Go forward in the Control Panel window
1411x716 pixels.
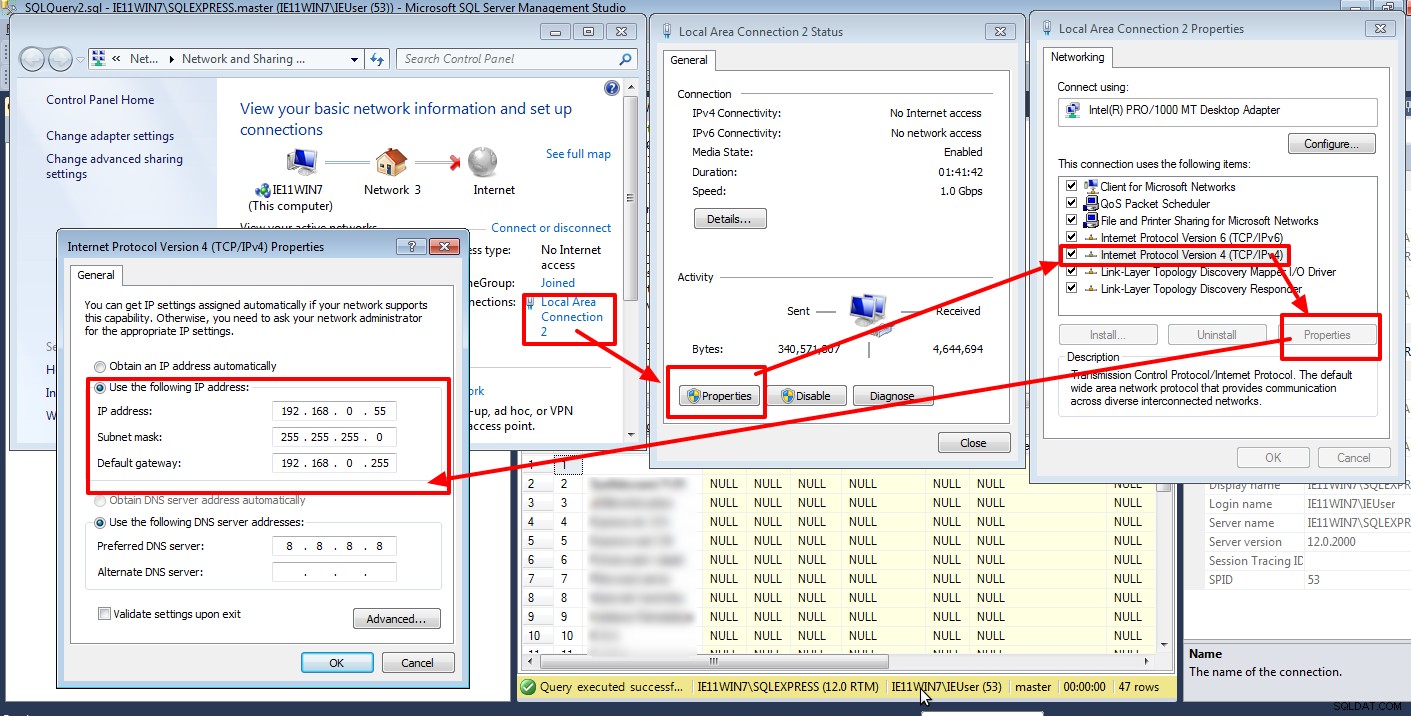(61, 59)
